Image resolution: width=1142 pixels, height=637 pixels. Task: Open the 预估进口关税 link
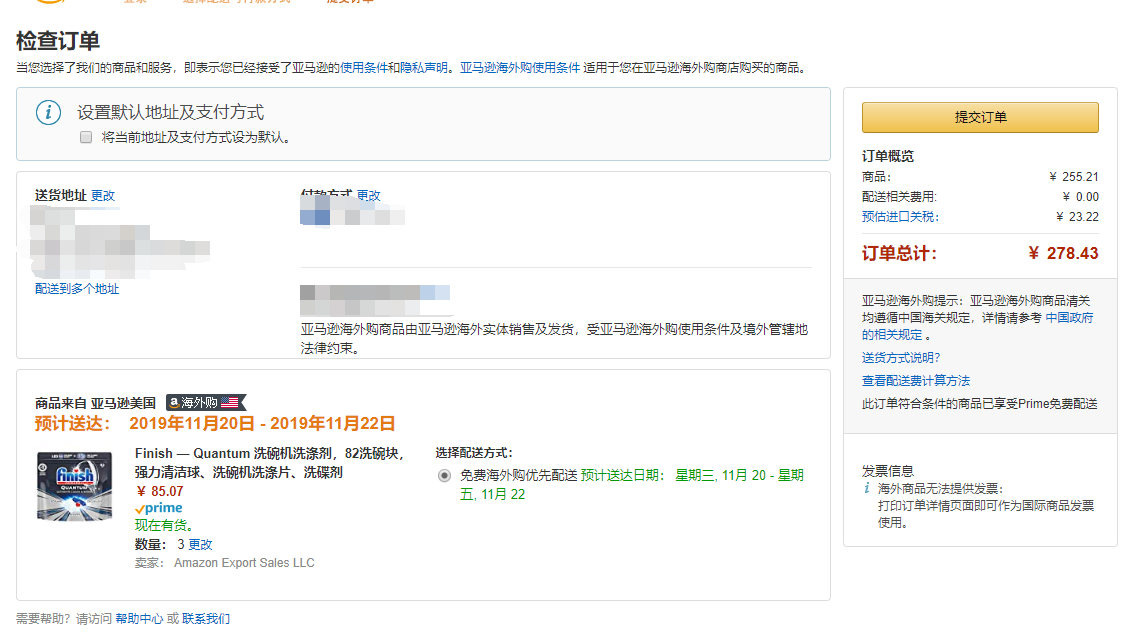[900, 217]
